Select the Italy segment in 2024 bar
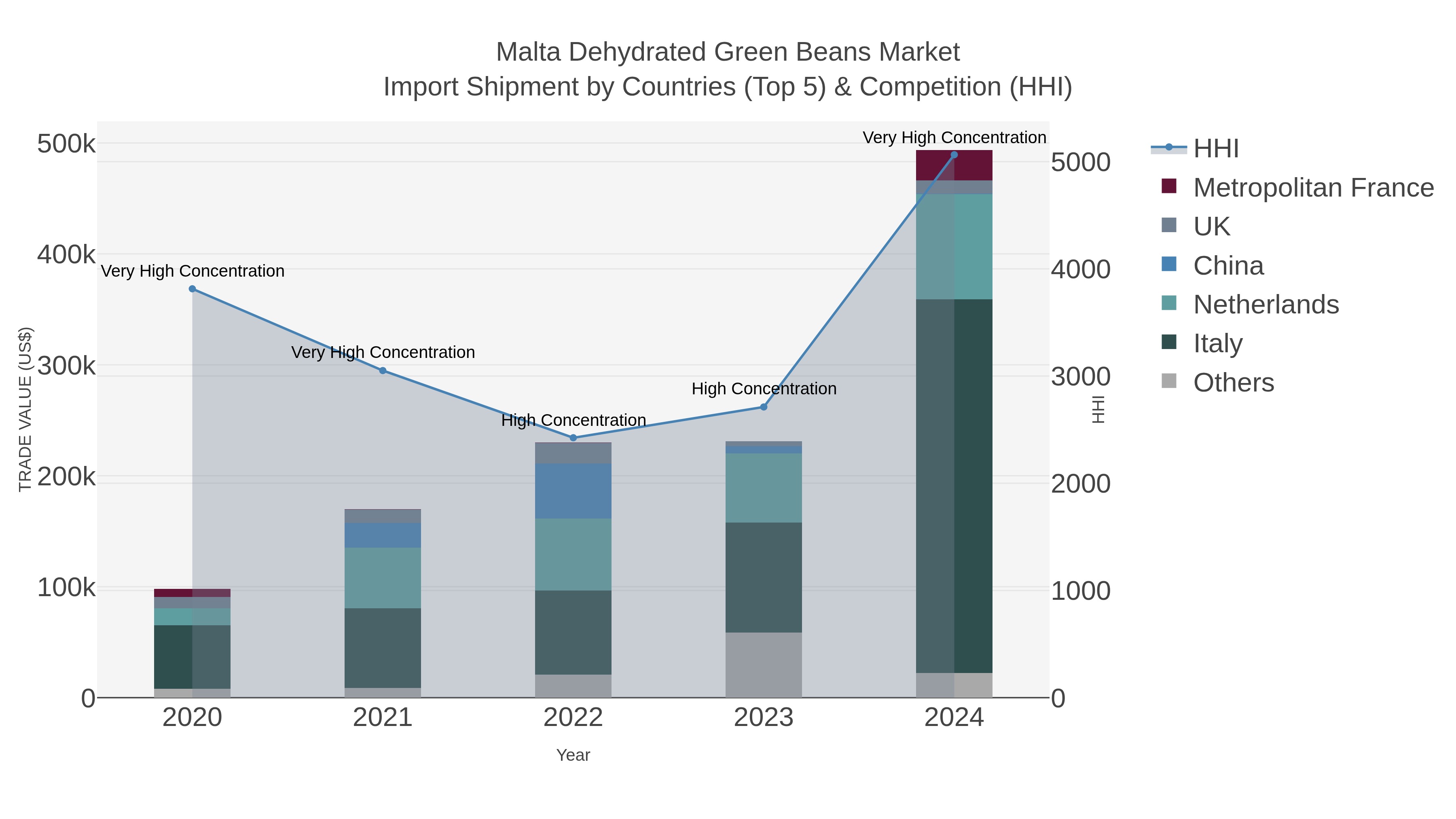Viewport: 1456px width, 819px height. (954, 486)
